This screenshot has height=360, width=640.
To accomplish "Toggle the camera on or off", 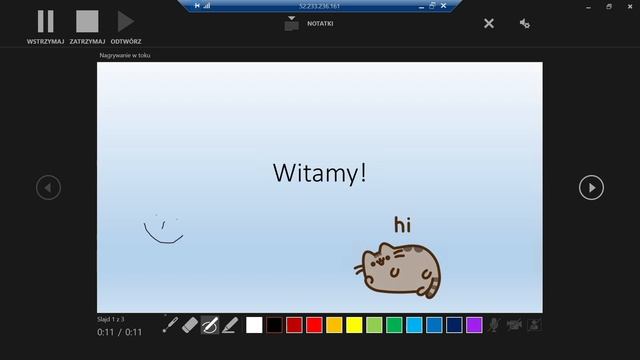I will click(x=514, y=325).
